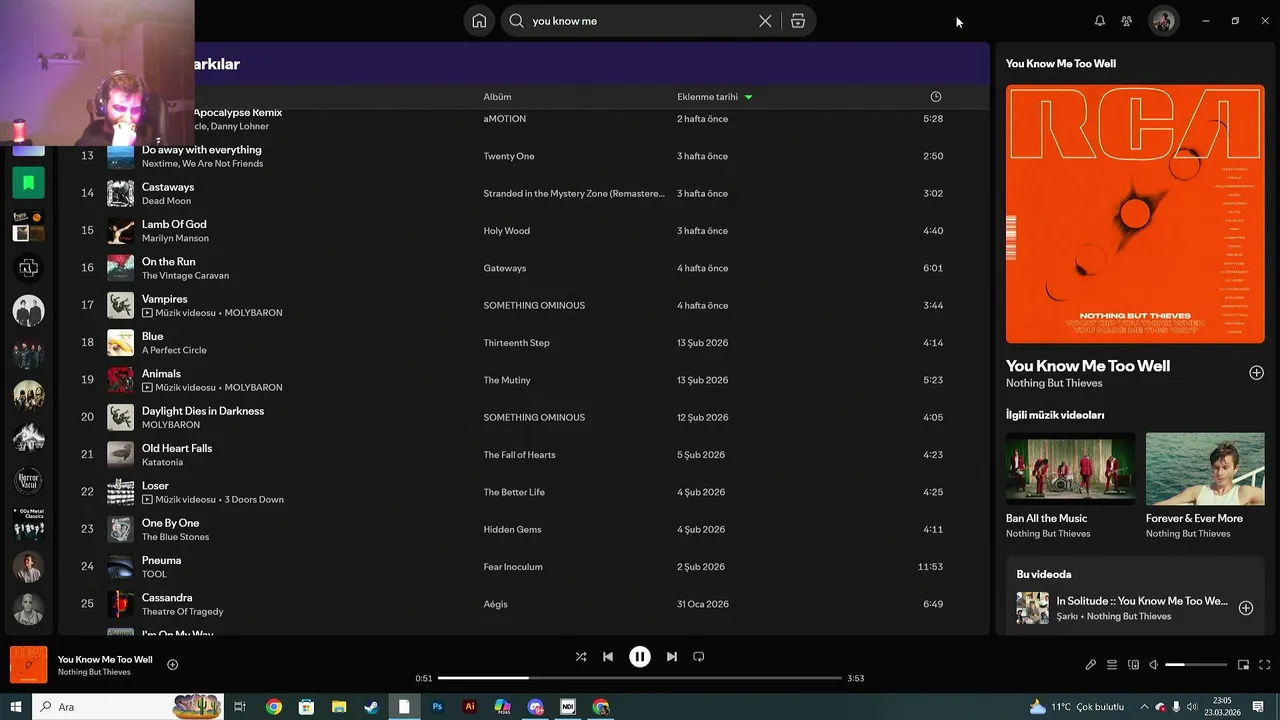
Task: Open the play queue
Action: 1112,665
